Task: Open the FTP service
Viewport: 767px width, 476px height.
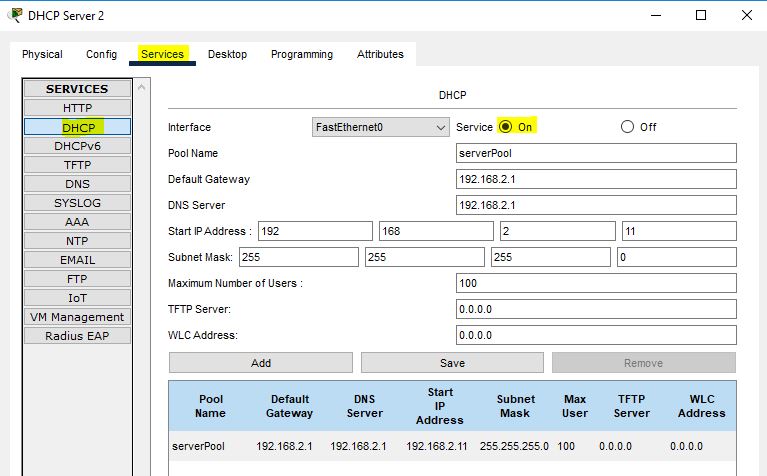Action: coord(77,279)
